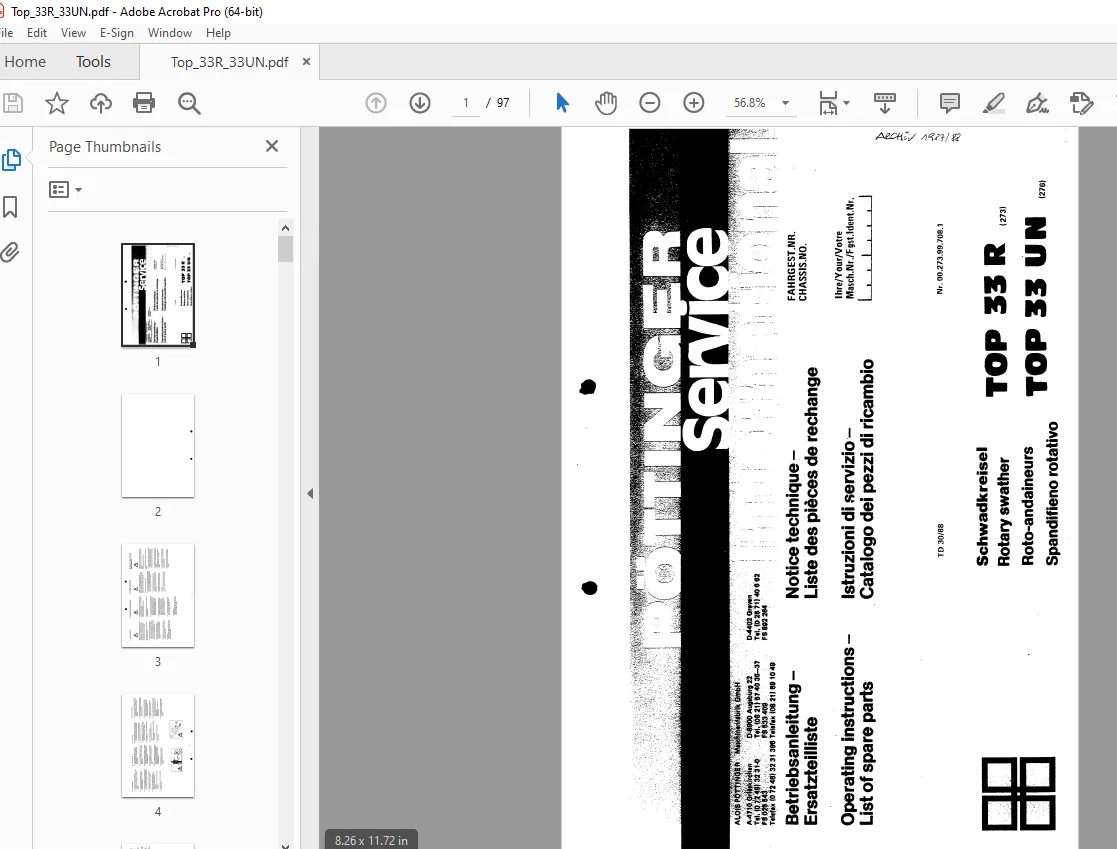Open Page Thumbnails sidebar icon

11,160
